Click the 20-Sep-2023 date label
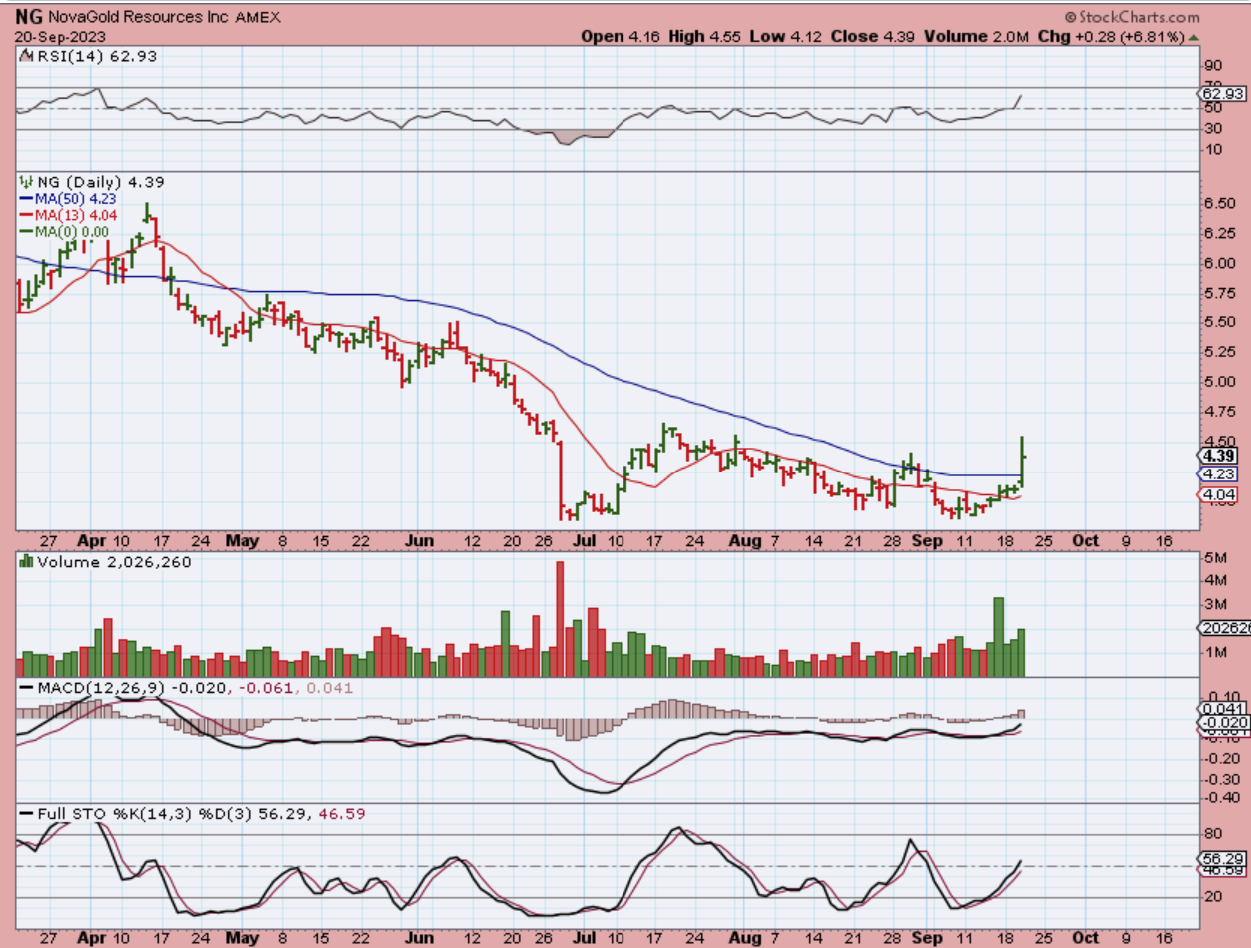Viewport: 1251px width, 948px height. click(x=55, y=37)
